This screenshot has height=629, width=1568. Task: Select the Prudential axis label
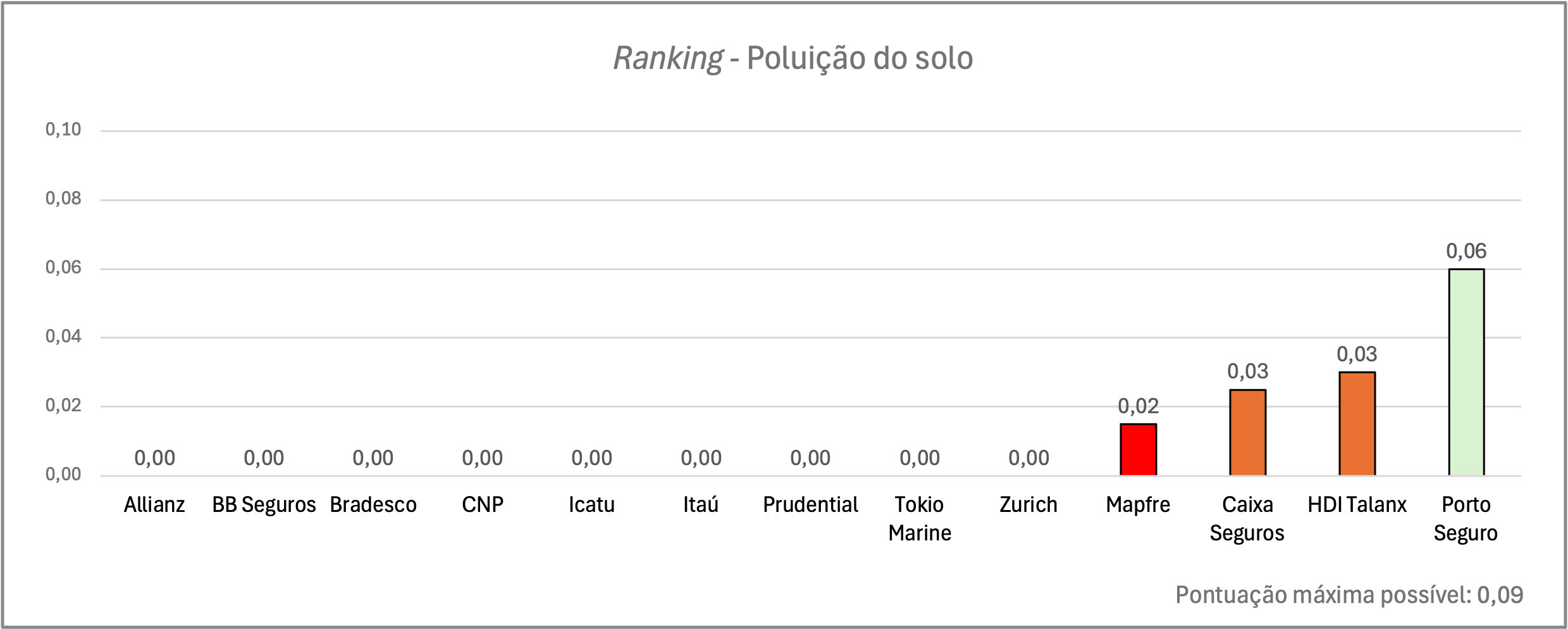[810, 505]
